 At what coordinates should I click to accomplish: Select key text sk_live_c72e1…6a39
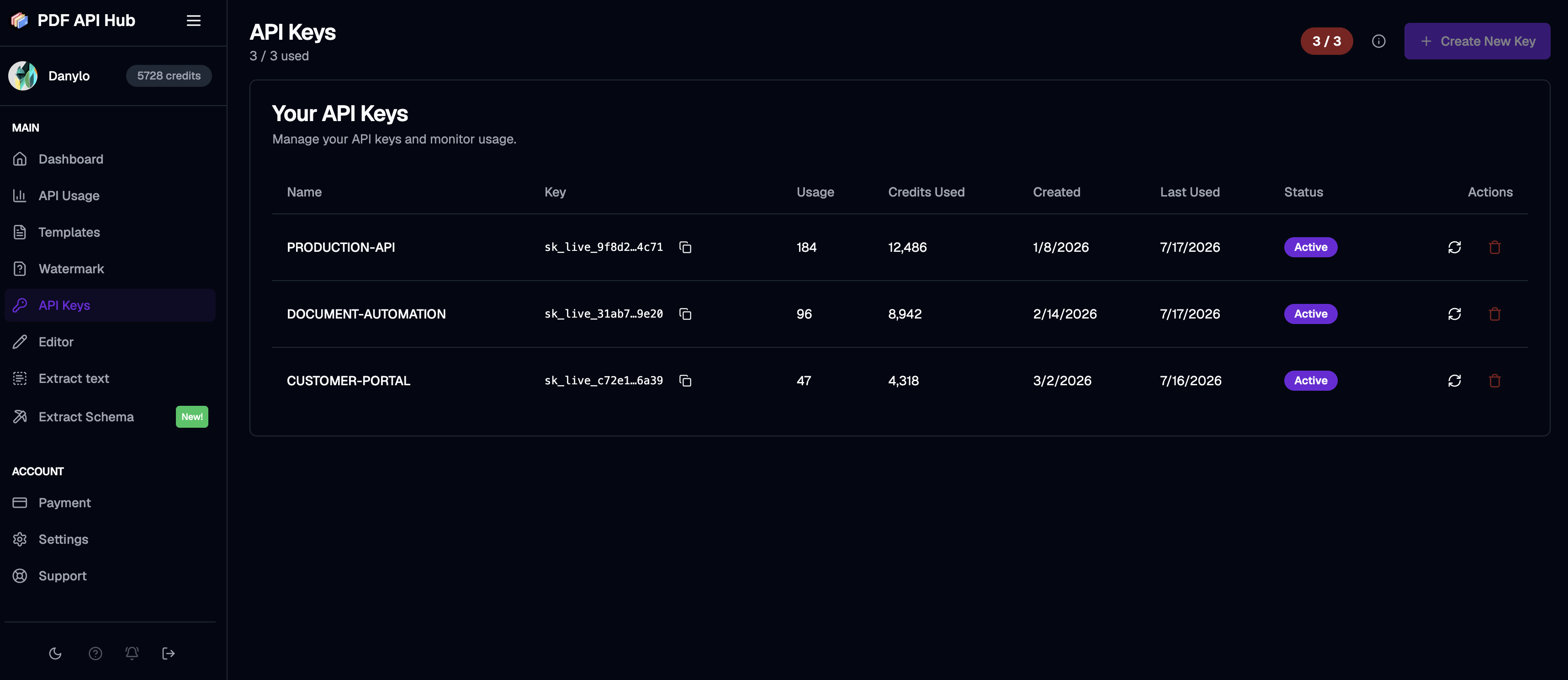click(603, 381)
